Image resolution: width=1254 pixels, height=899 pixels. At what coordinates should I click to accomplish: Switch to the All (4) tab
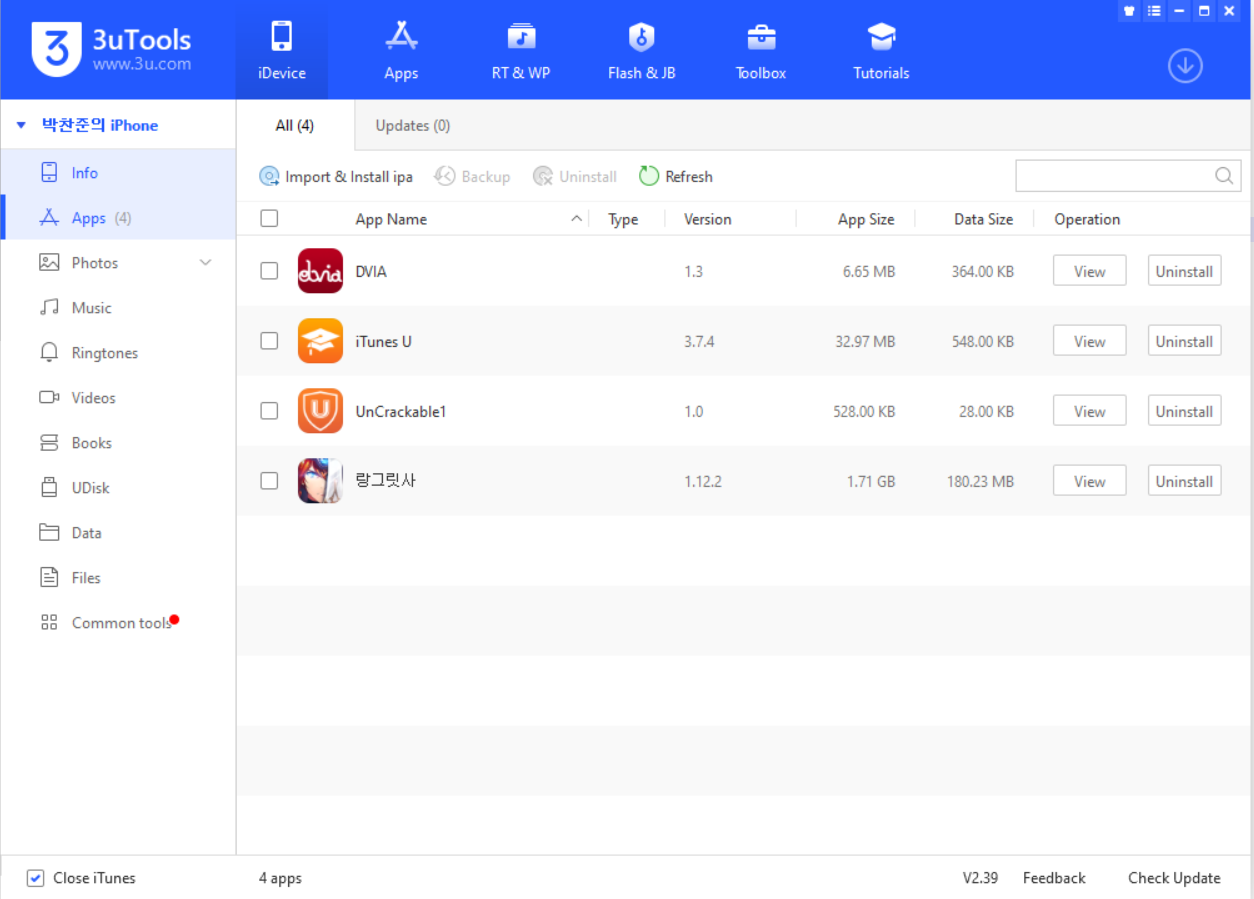(295, 125)
